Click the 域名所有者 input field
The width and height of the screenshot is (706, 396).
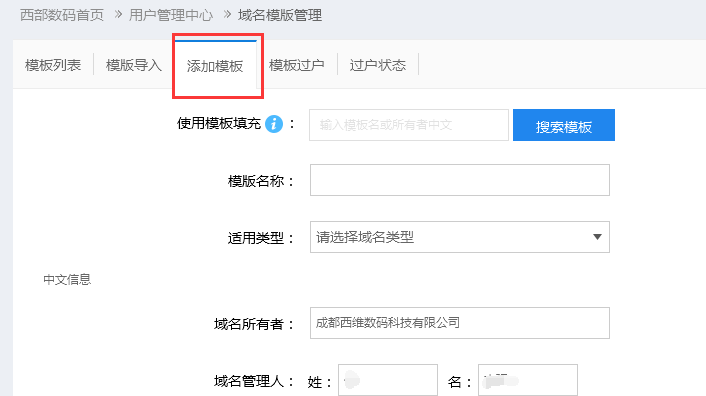pyautogui.click(x=460, y=323)
